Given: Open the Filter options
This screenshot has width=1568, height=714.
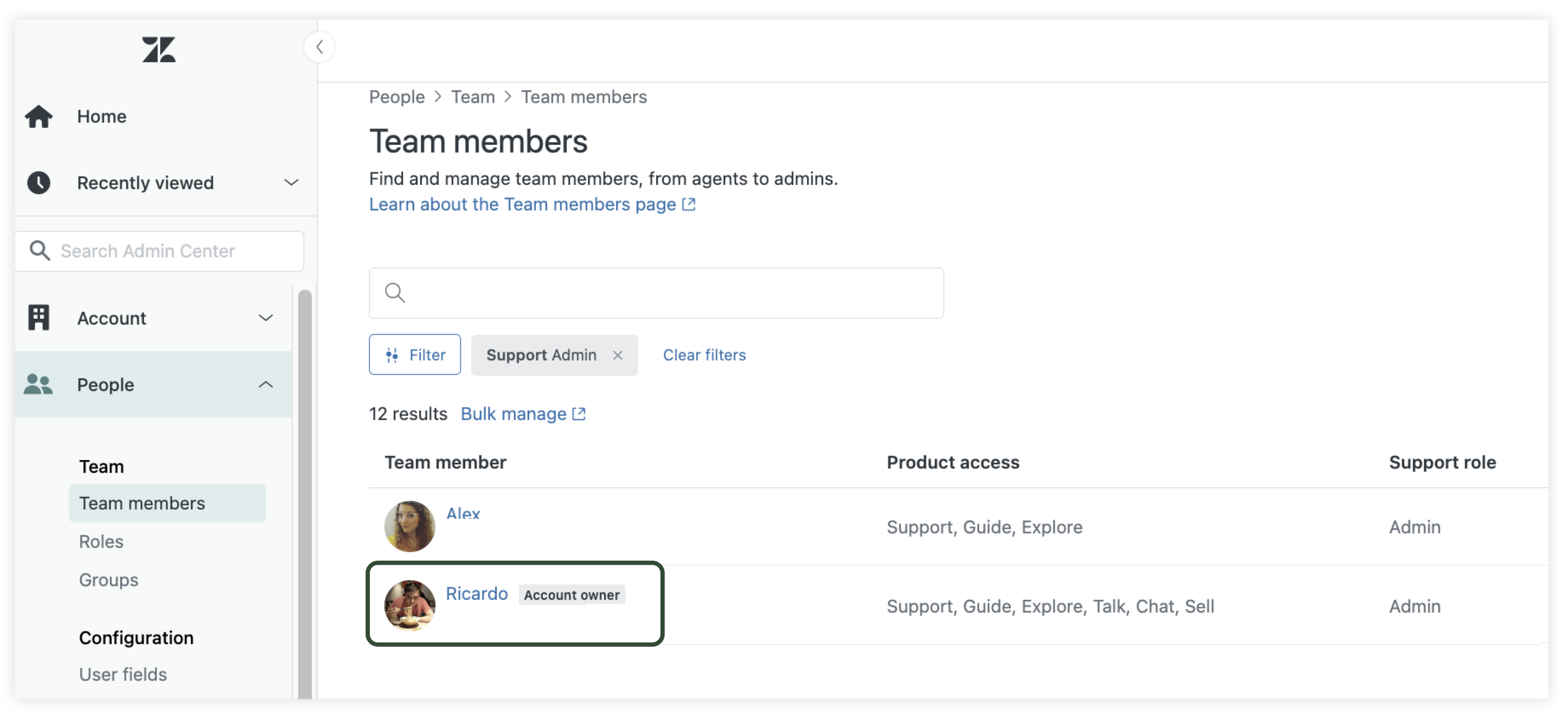Looking at the screenshot, I should 415,354.
